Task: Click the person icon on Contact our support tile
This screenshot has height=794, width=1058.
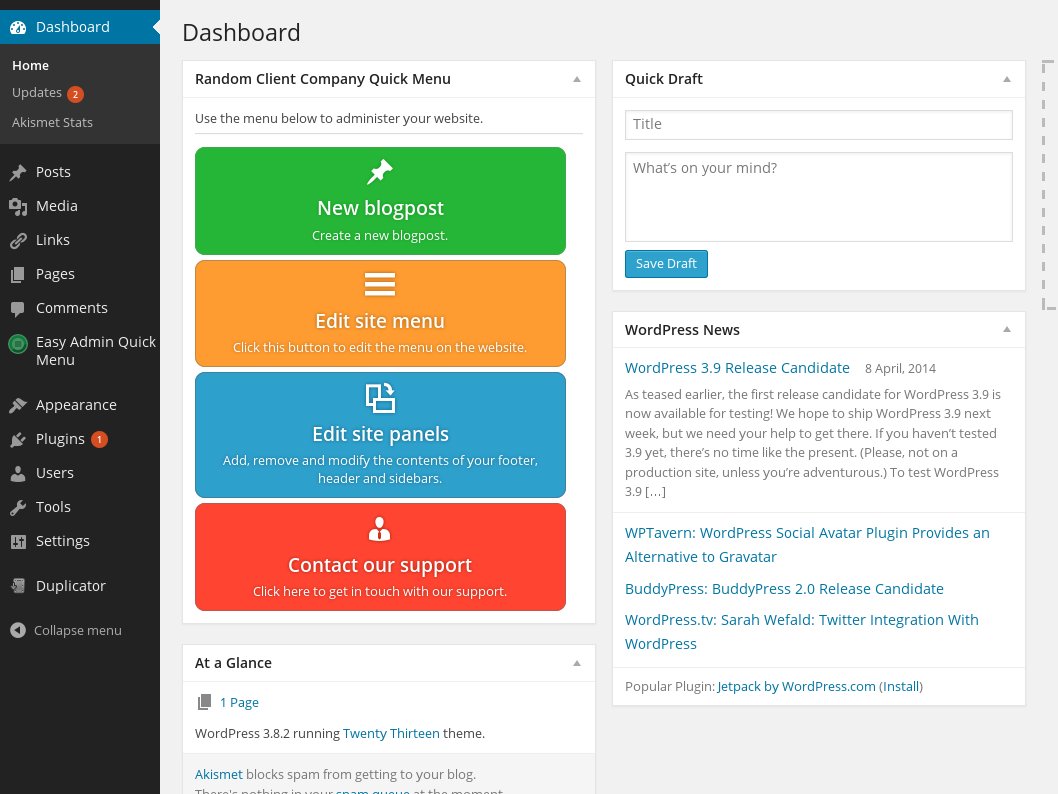Action: pos(379,529)
